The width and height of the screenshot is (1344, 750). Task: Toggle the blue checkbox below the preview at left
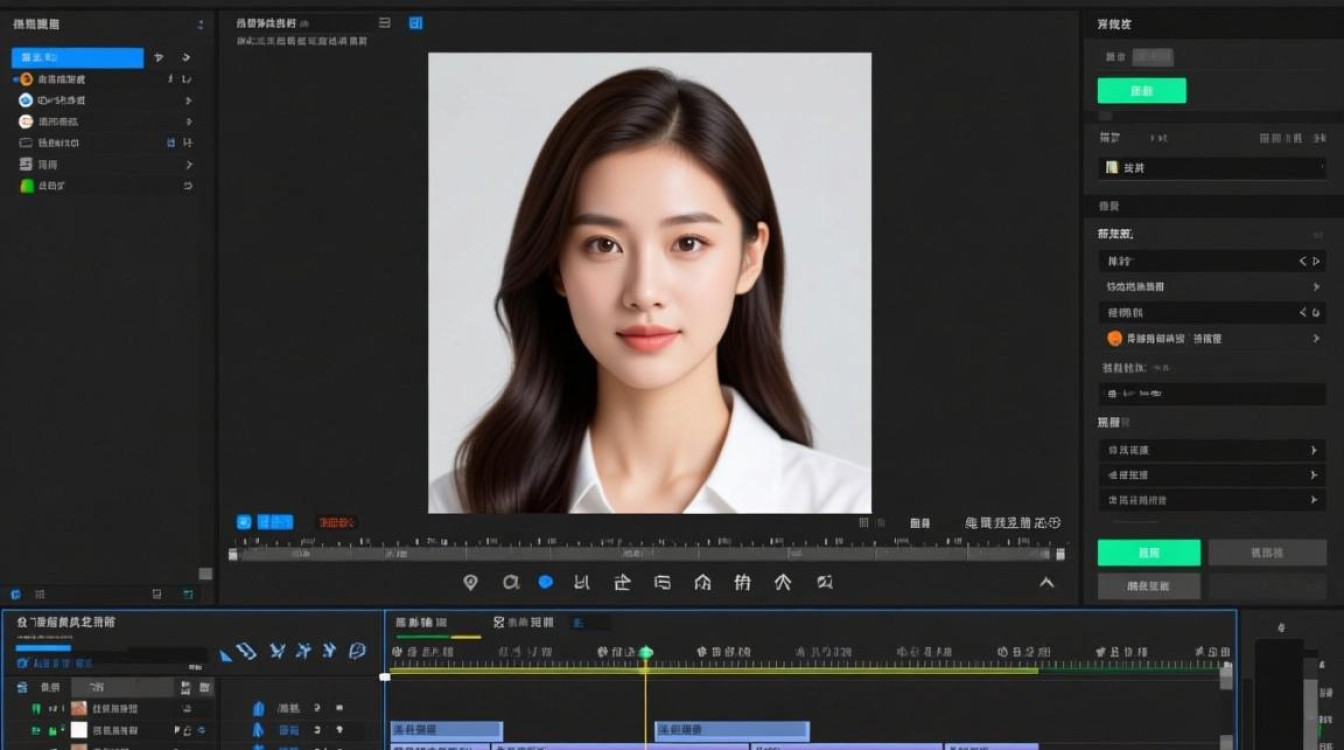[x=243, y=522]
